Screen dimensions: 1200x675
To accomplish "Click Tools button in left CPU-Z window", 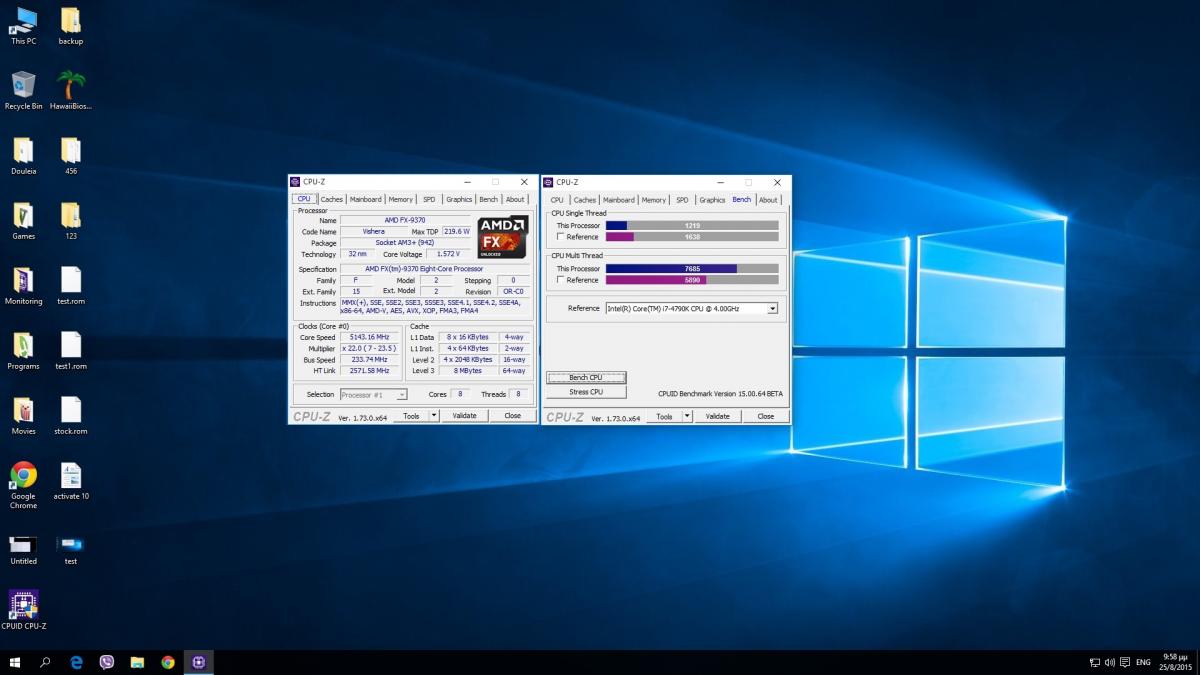I will click(412, 416).
